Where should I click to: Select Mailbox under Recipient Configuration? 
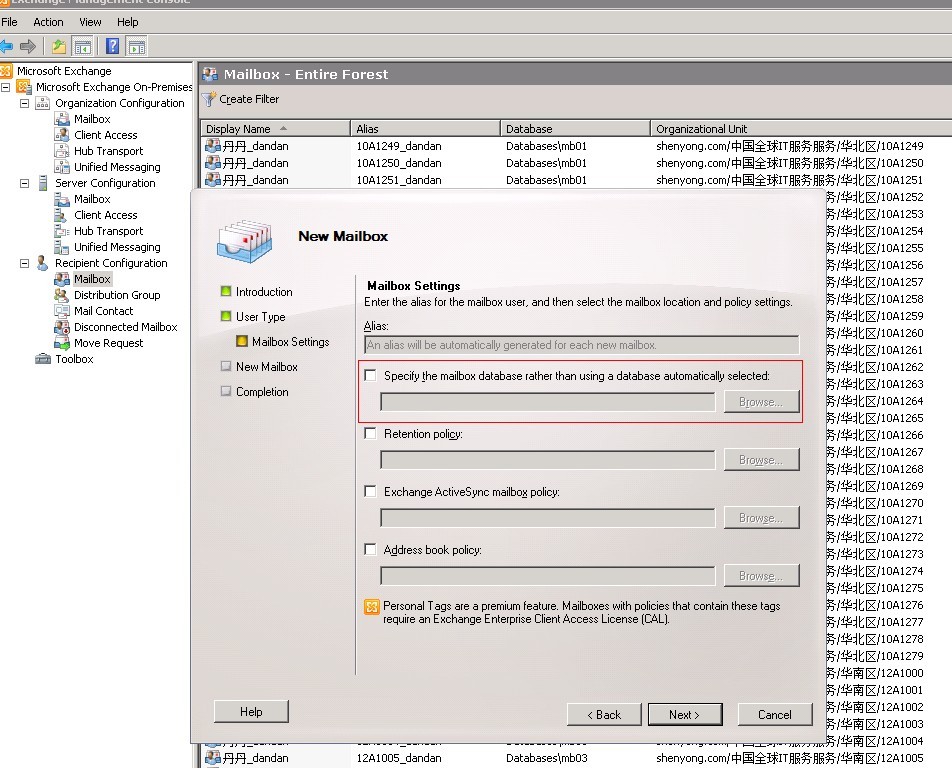coord(92,279)
